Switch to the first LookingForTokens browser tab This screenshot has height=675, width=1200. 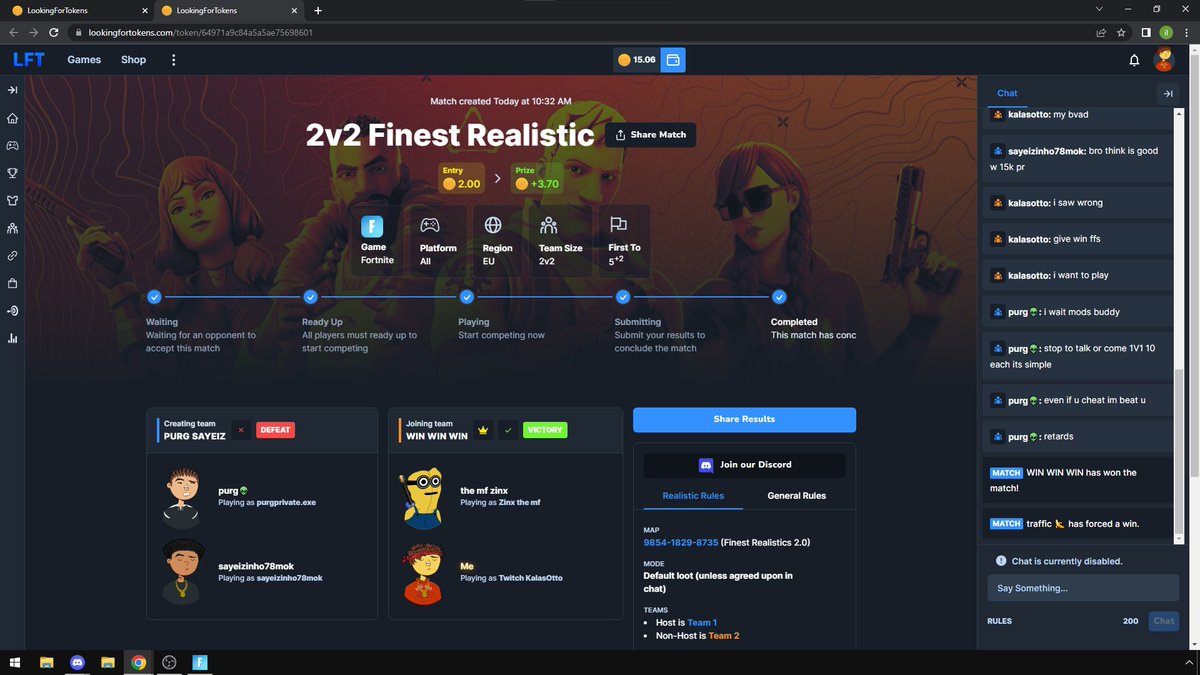click(78, 10)
